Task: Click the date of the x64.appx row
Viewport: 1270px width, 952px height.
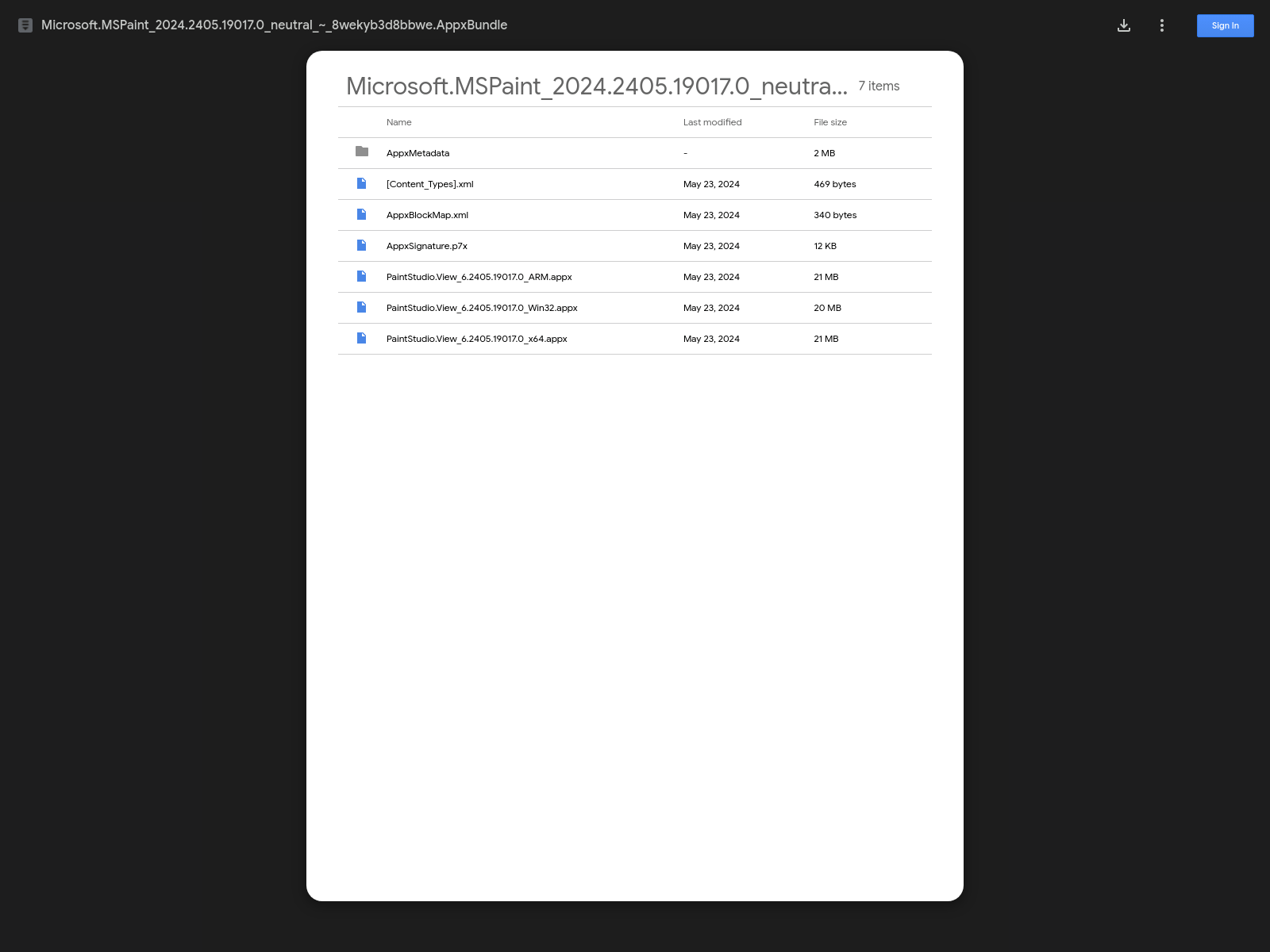Action: point(711,339)
